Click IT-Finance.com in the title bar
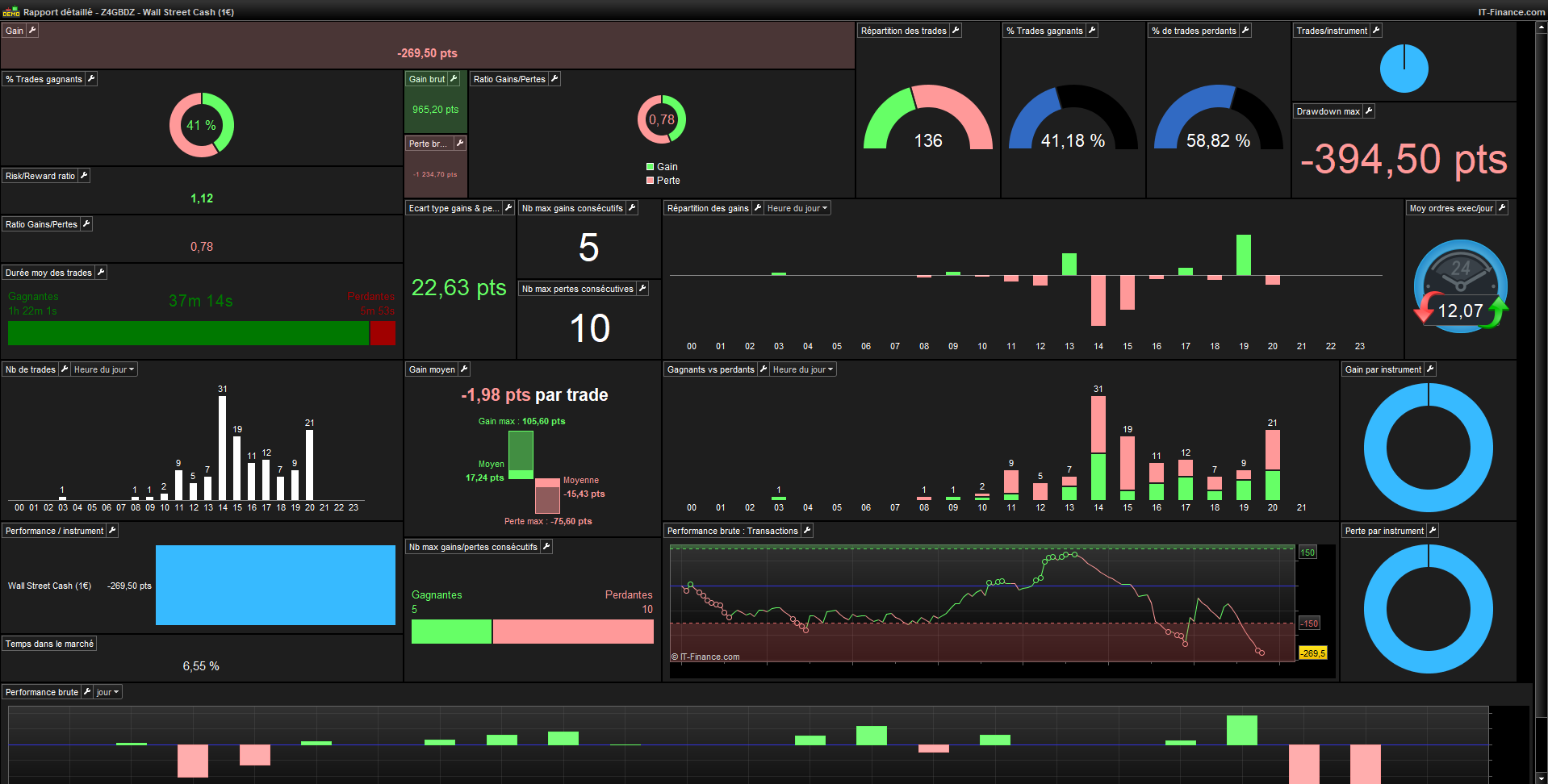The width and height of the screenshot is (1548, 784). pos(1511,12)
